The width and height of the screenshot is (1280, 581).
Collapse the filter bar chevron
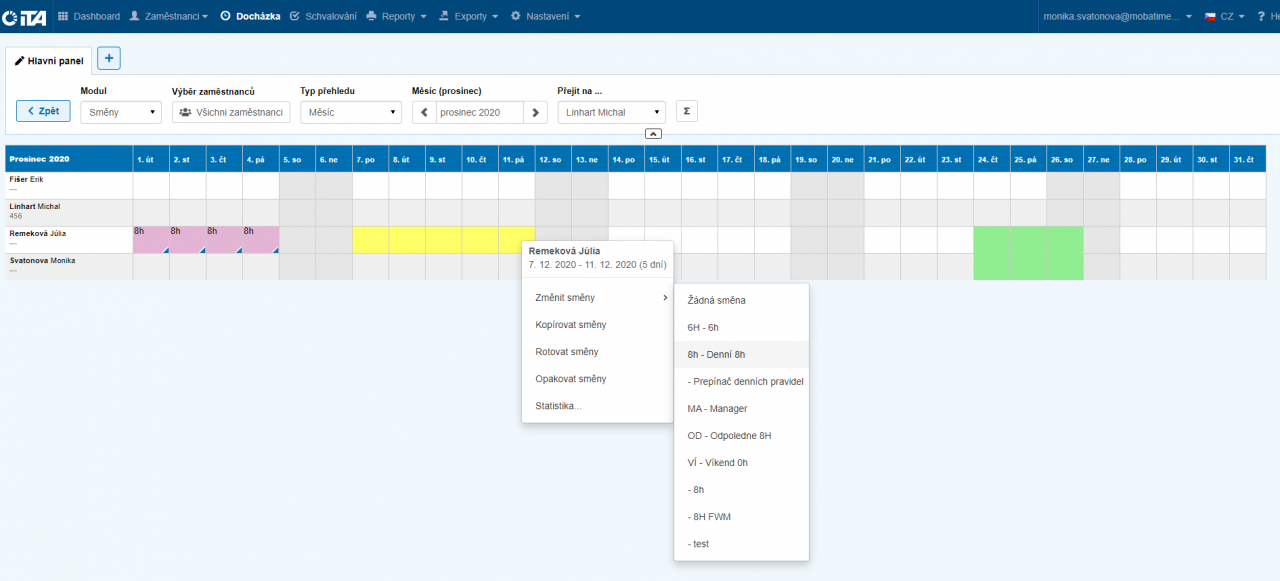click(x=652, y=133)
